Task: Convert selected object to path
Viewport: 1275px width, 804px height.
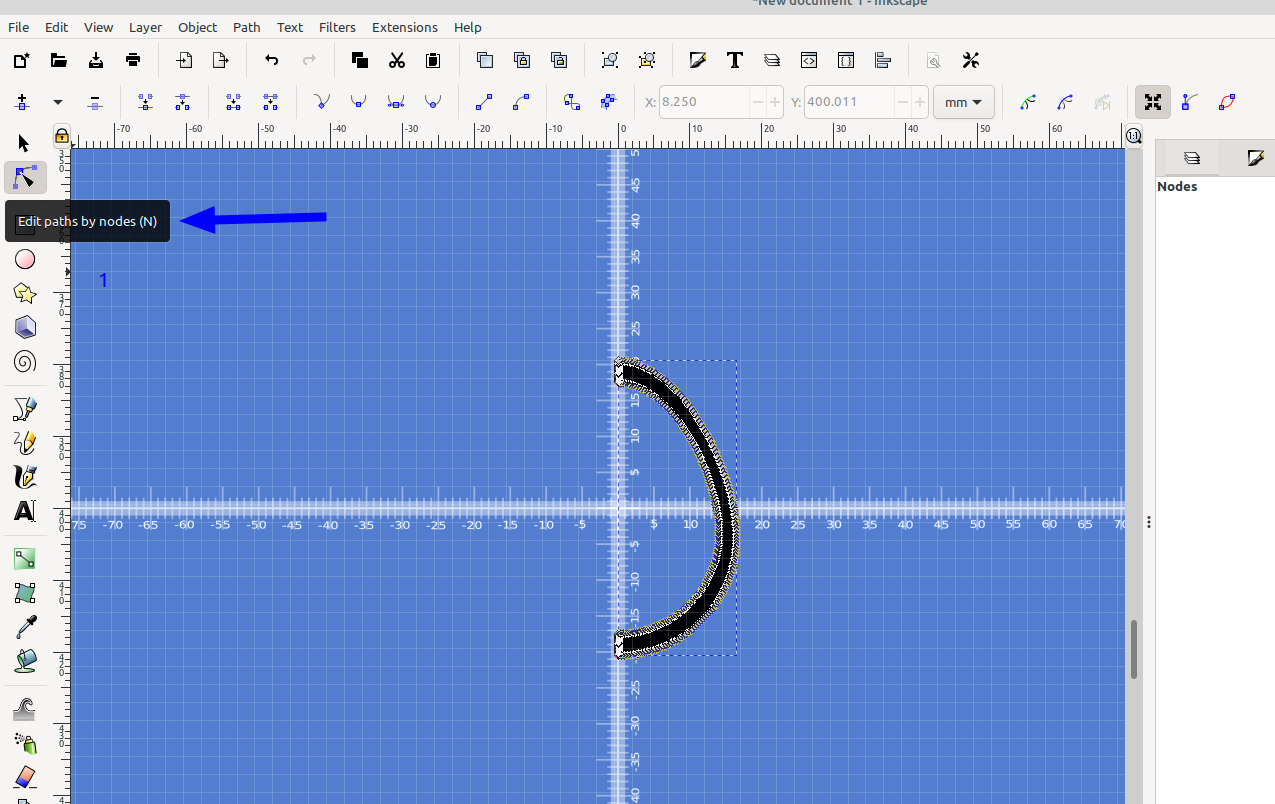Action: (572, 102)
